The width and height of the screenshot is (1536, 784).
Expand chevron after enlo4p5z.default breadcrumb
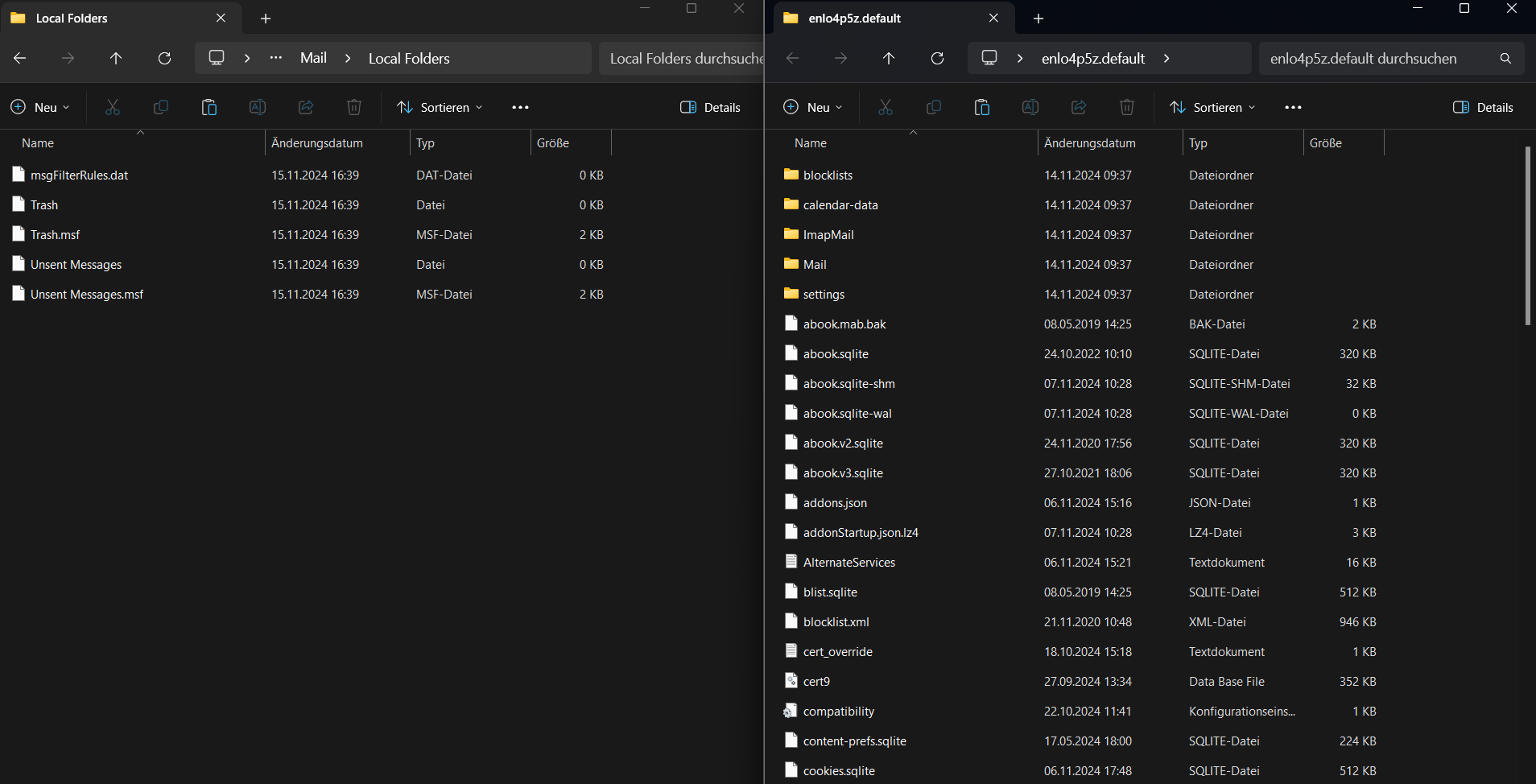click(x=1166, y=58)
